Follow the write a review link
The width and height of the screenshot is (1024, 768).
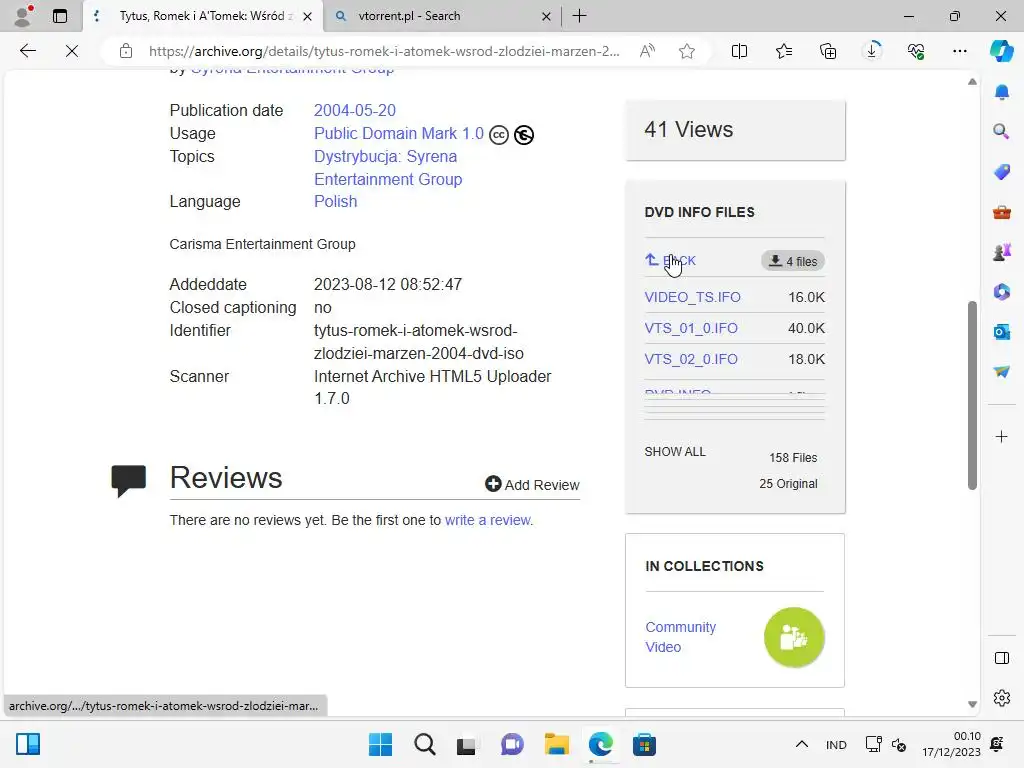[x=488, y=520]
